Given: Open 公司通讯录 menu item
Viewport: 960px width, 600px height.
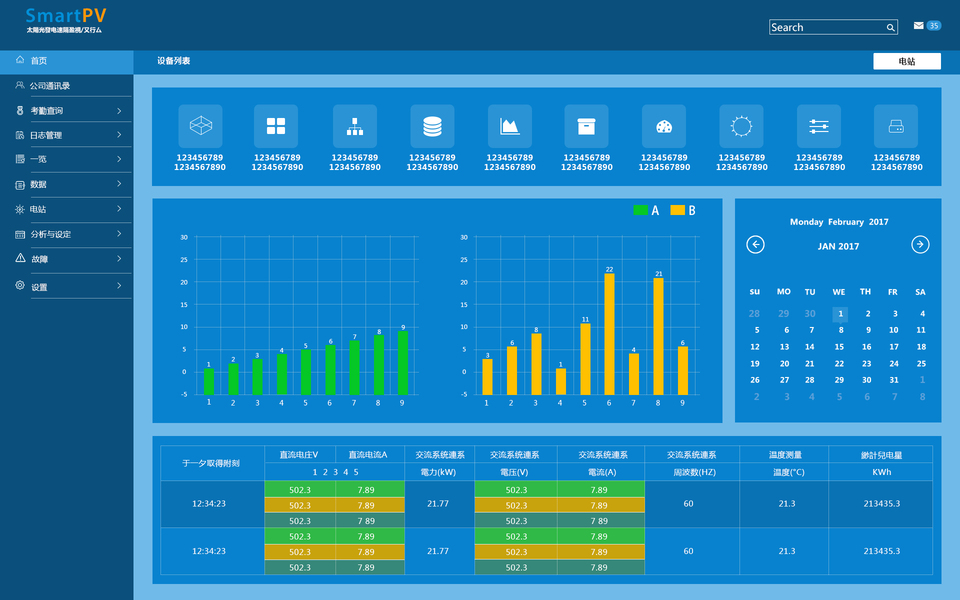Looking at the screenshot, I should tap(50, 86).
